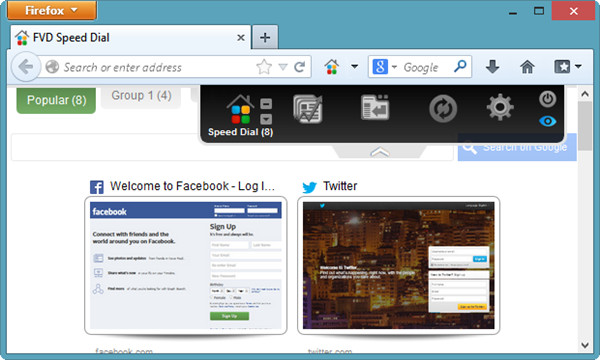The height and width of the screenshot is (360, 600).
Task: Choose a search engine via Google icon dropdown
Action: click(384, 67)
